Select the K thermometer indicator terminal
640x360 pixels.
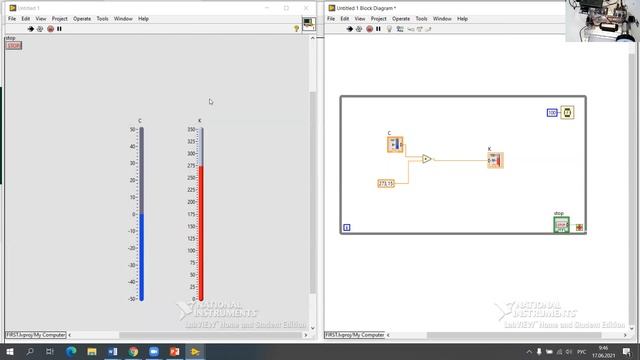(495, 160)
